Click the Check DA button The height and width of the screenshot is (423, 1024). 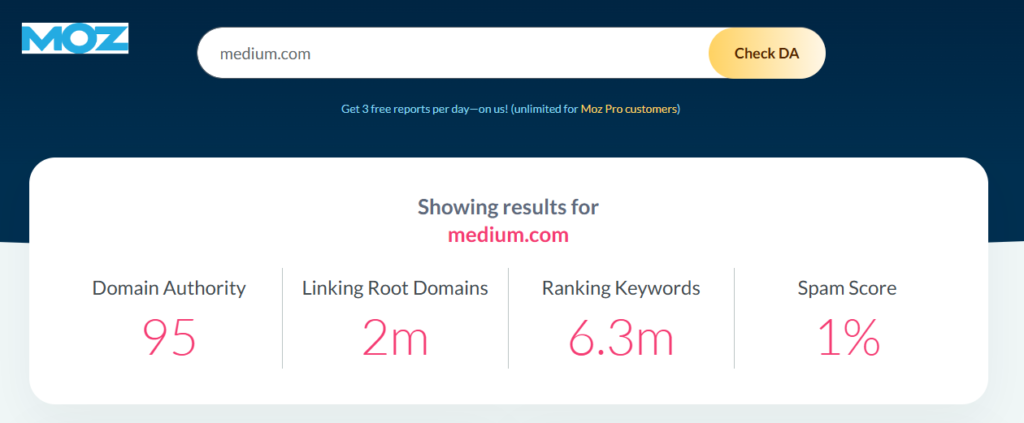(767, 54)
